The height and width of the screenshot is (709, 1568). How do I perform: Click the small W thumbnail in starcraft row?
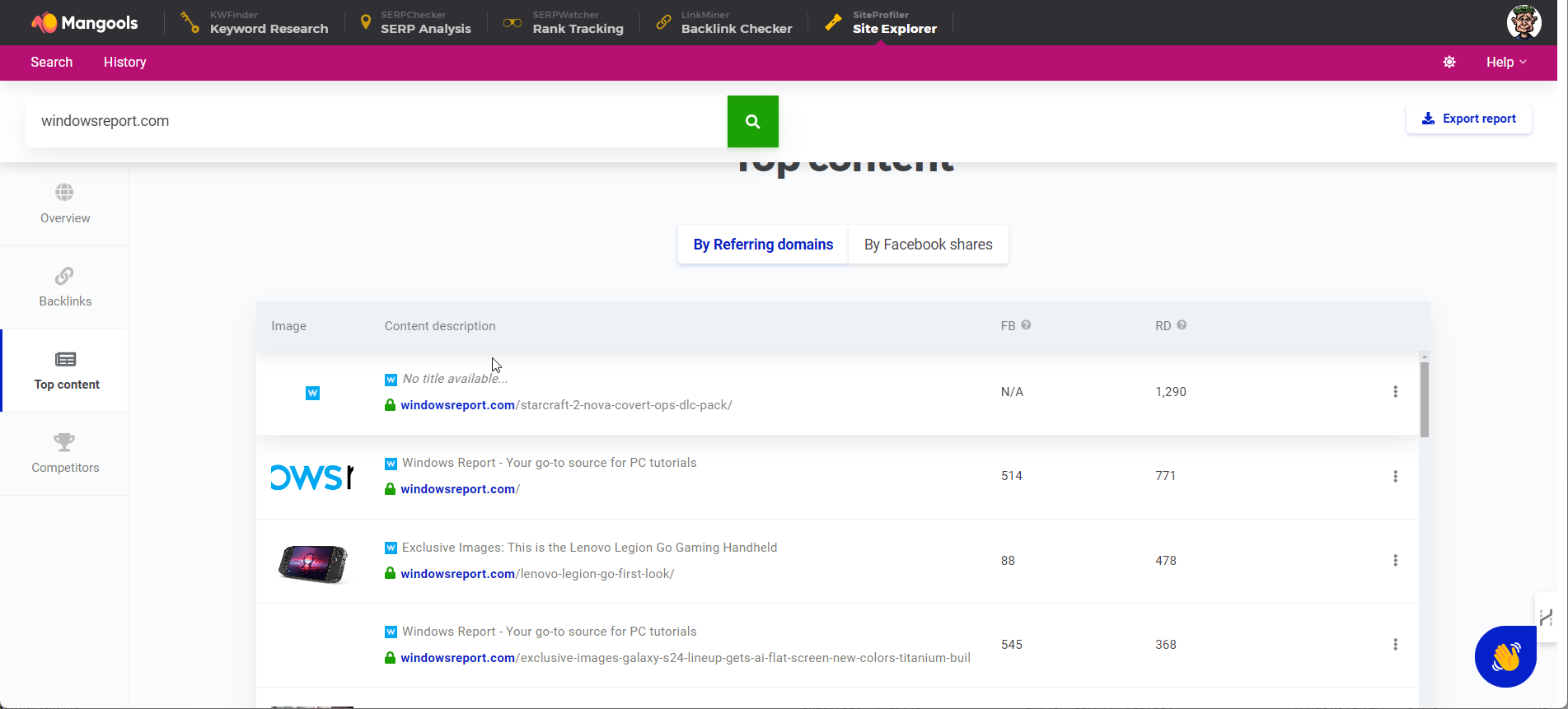(312, 393)
